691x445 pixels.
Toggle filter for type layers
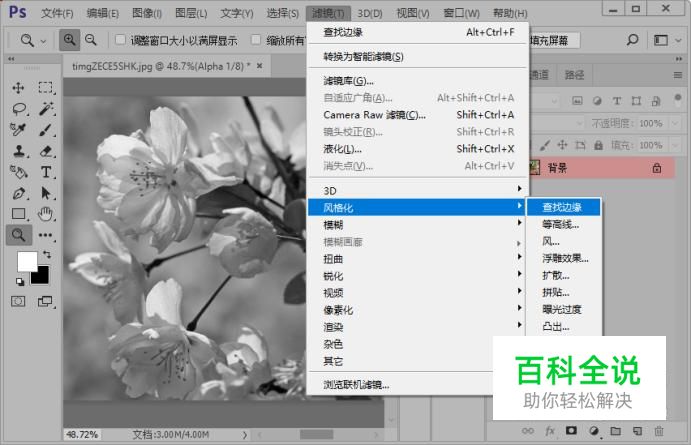coord(617,101)
